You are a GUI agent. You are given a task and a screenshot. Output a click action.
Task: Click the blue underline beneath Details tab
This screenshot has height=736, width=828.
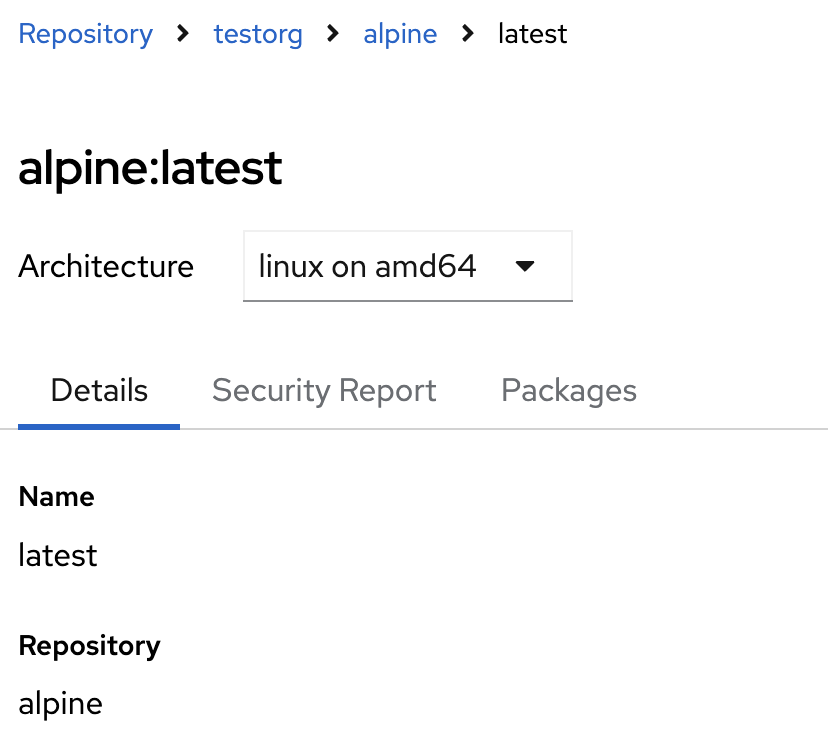point(99,426)
